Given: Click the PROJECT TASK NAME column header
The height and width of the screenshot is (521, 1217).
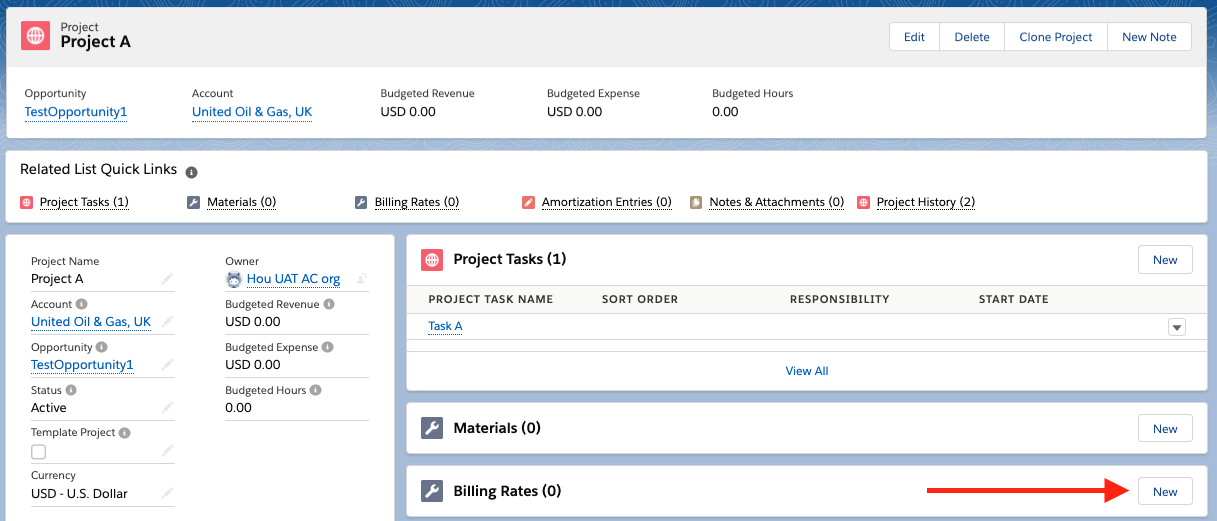Looking at the screenshot, I should 491,299.
